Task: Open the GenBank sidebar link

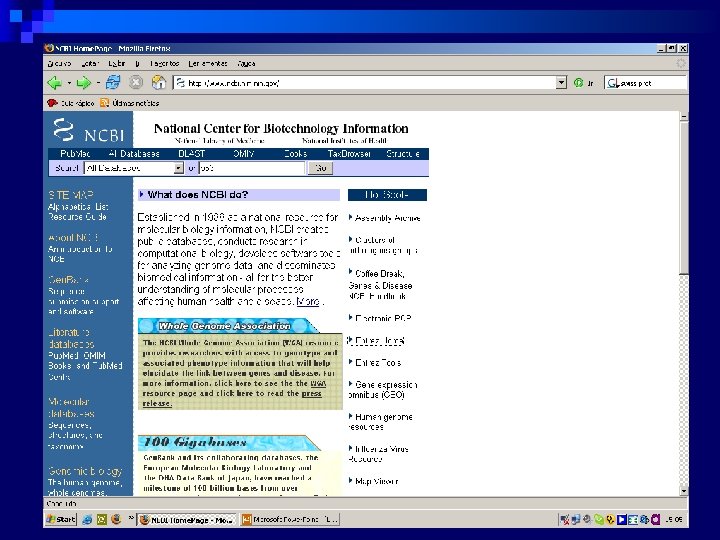Action: (x=68, y=280)
